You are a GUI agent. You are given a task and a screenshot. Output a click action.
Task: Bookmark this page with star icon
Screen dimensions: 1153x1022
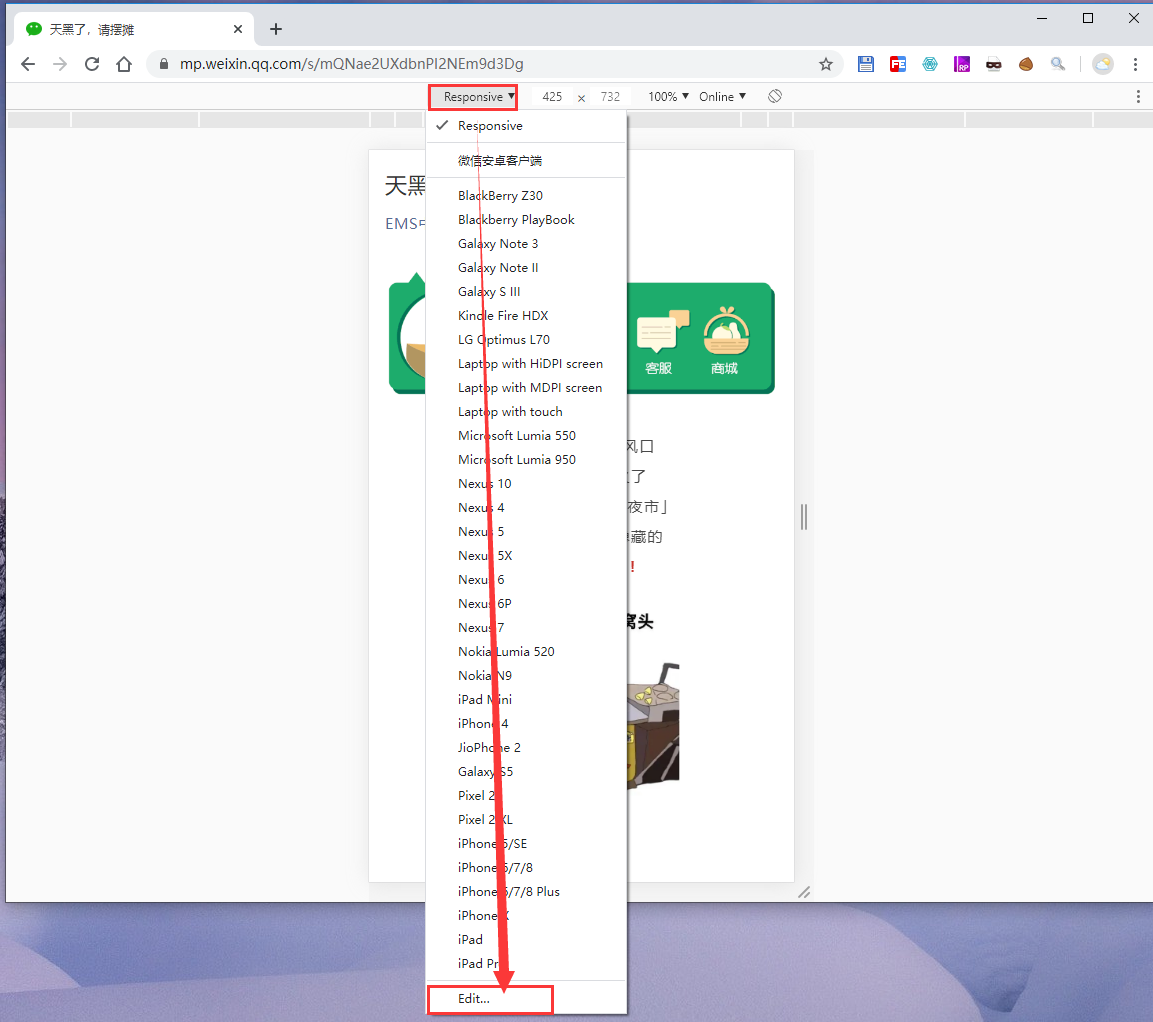[826, 64]
